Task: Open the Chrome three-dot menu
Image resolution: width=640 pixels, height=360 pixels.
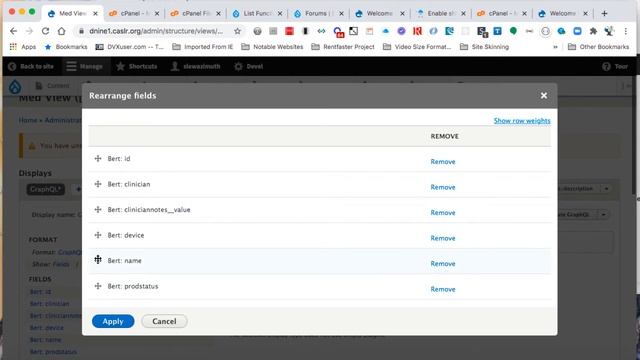Action: coord(625,31)
